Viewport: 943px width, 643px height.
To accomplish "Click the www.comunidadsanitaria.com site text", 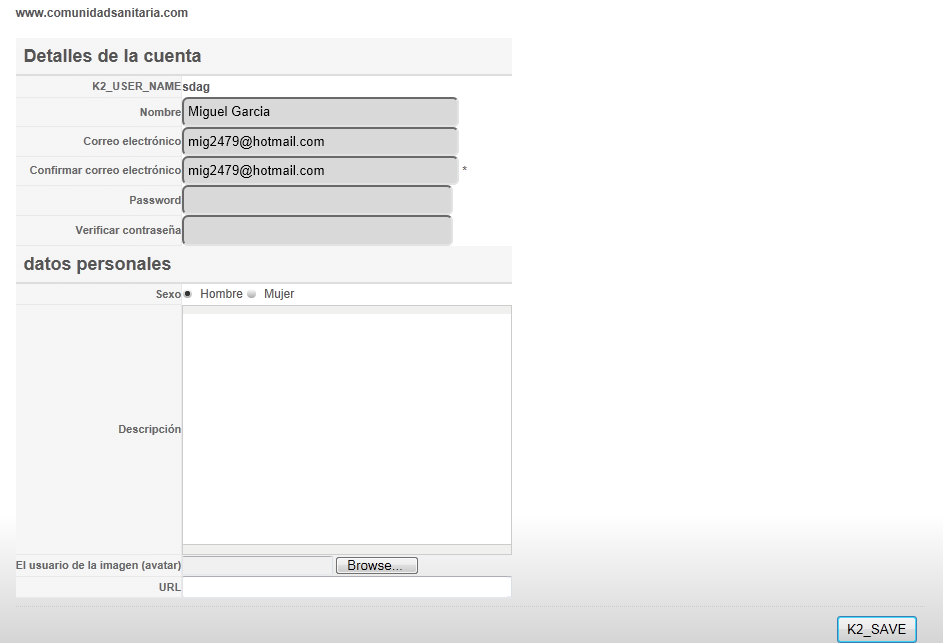I will tap(102, 13).
